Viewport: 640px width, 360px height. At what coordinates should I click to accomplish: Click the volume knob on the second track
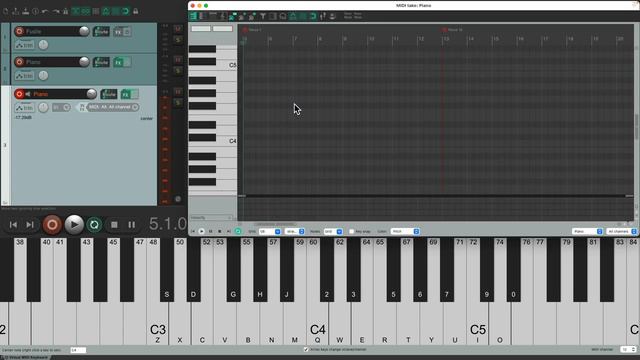click(x=84, y=62)
